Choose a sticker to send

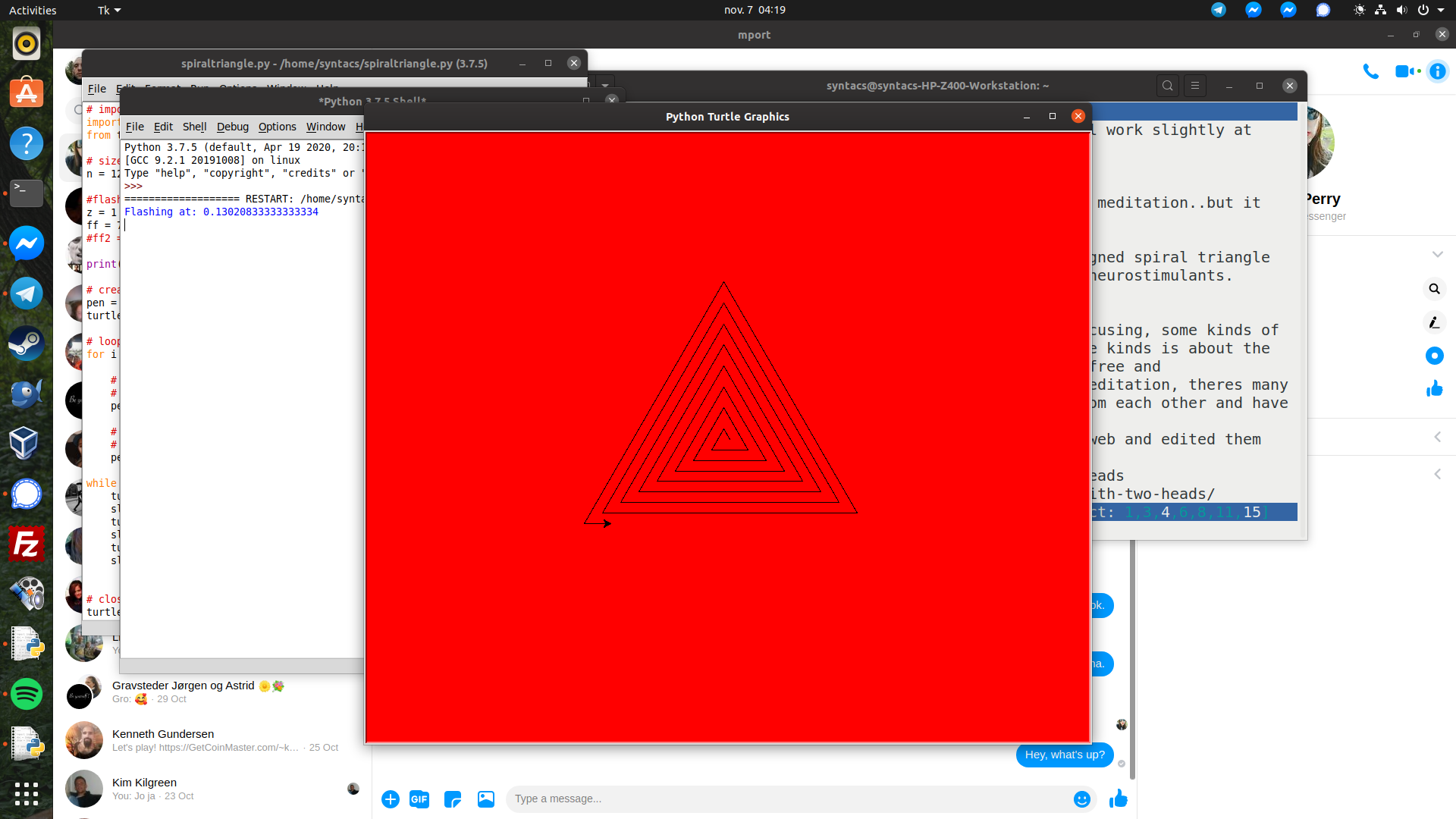pos(453,799)
